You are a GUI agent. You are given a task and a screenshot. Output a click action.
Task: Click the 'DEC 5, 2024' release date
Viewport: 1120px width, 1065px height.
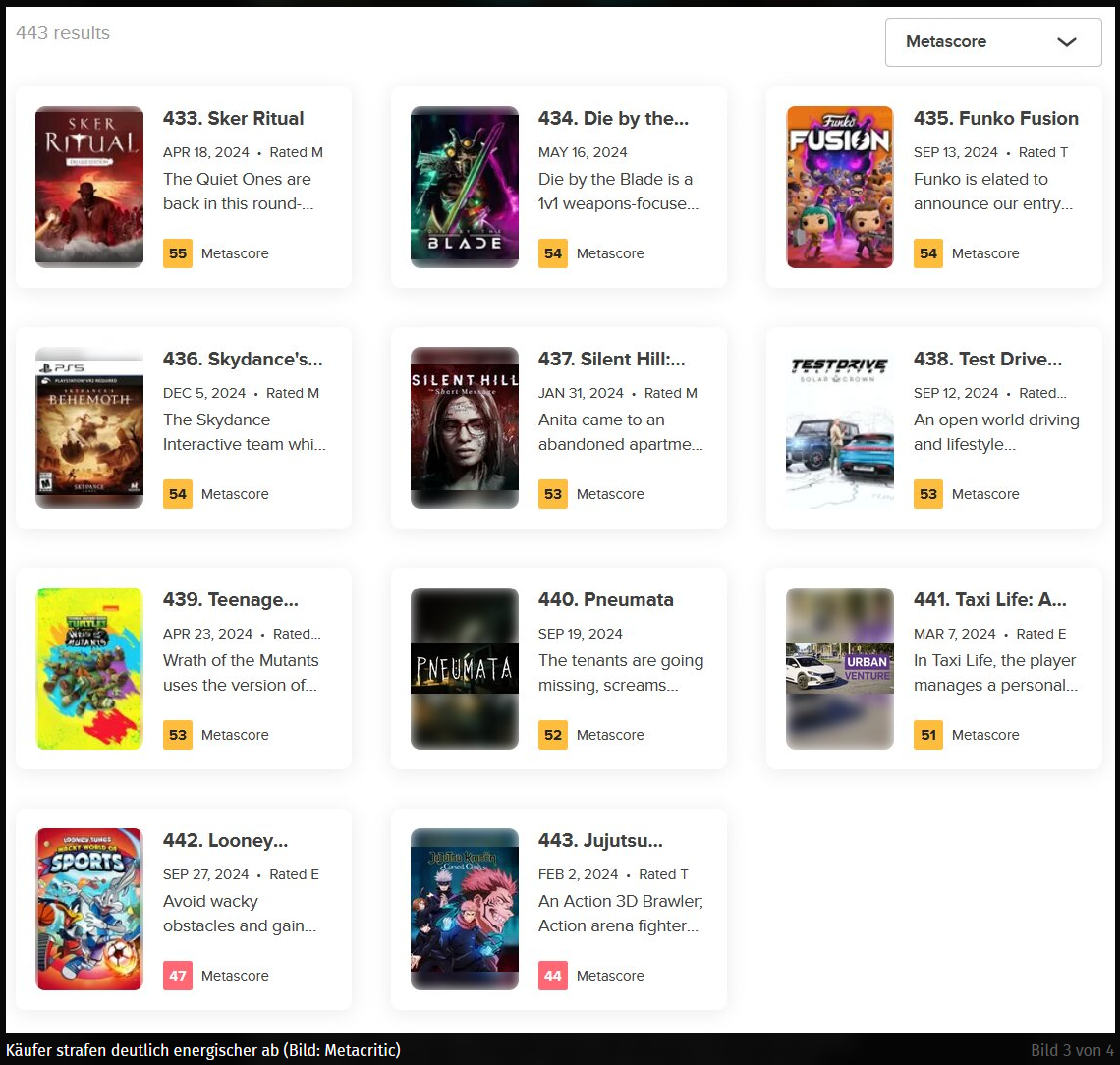[203, 394]
